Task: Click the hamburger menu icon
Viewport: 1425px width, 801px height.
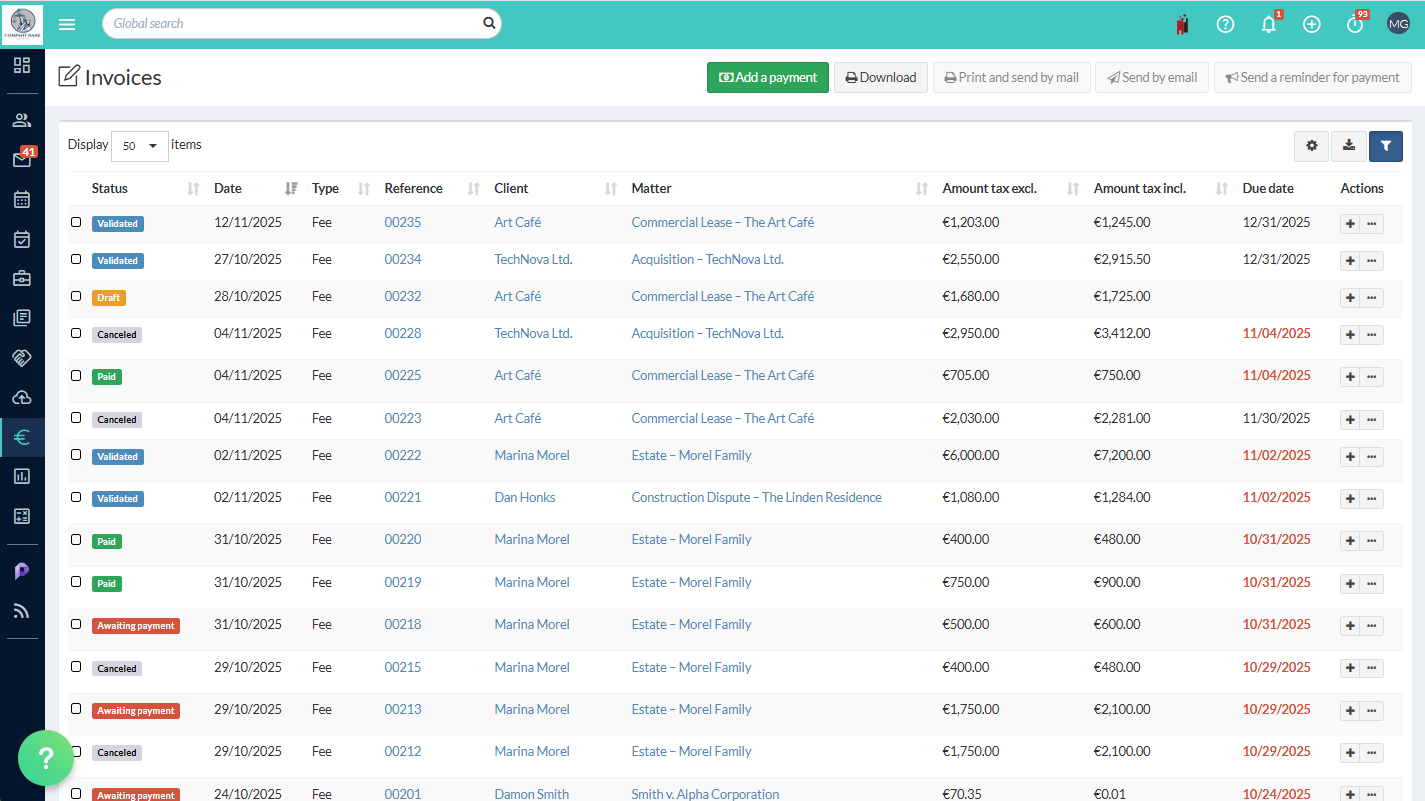Action: (x=67, y=24)
